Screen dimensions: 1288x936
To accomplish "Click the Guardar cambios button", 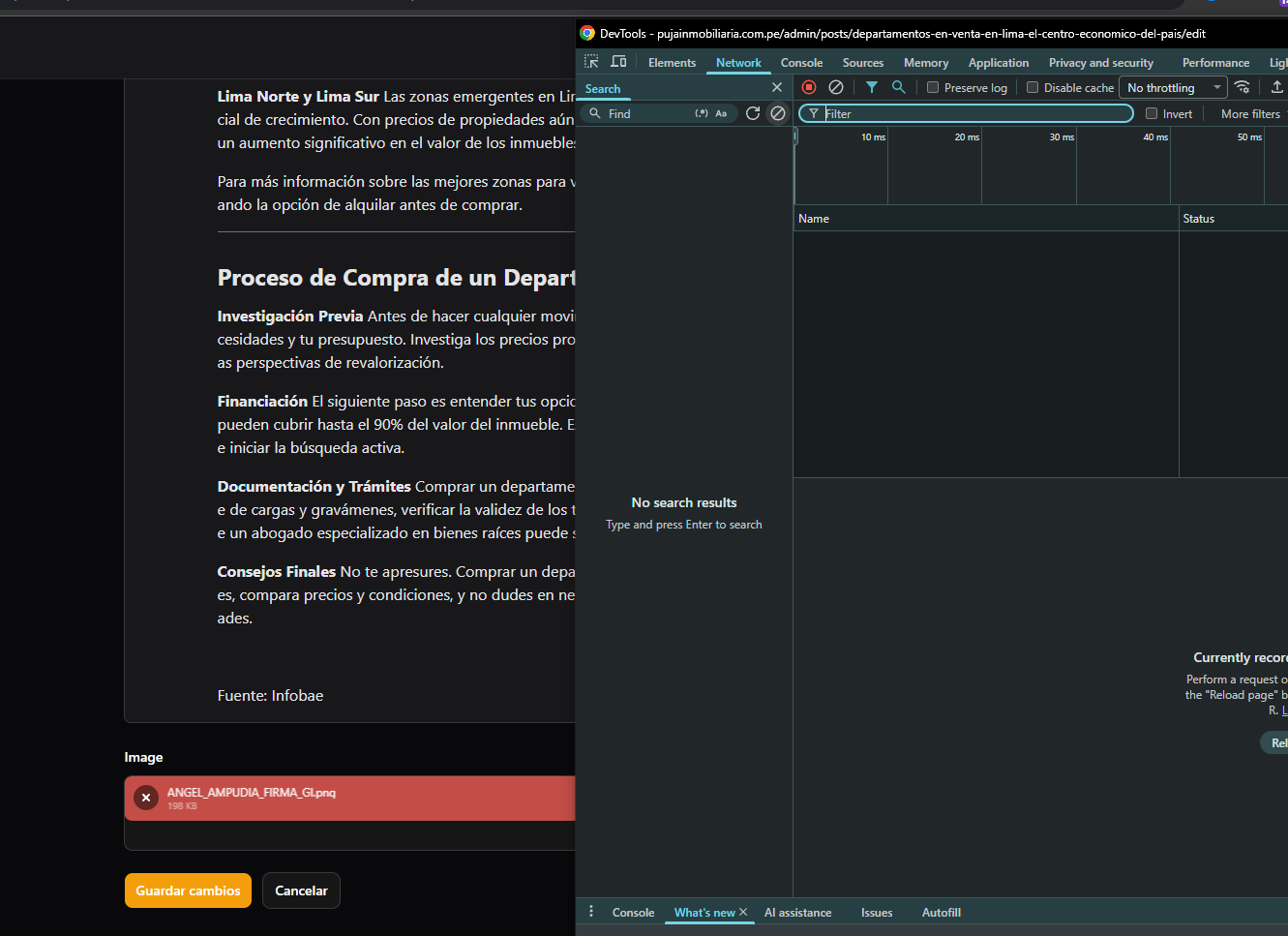I will coord(188,891).
